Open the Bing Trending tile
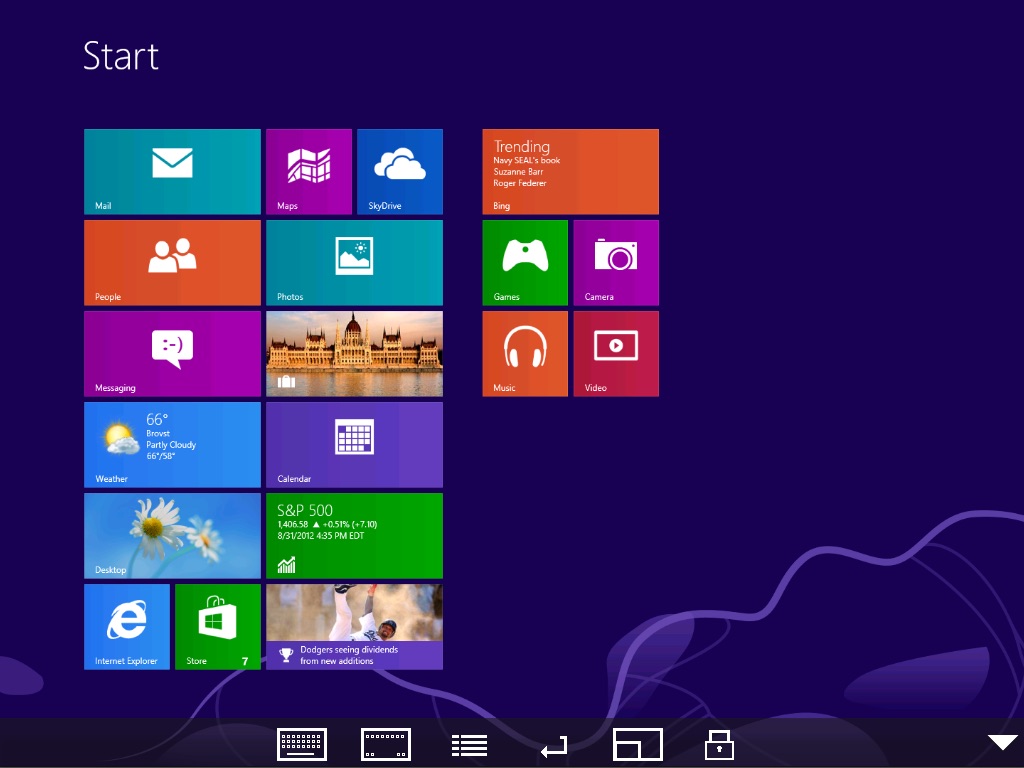Viewport: 1024px width, 768px height. pos(571,172)
